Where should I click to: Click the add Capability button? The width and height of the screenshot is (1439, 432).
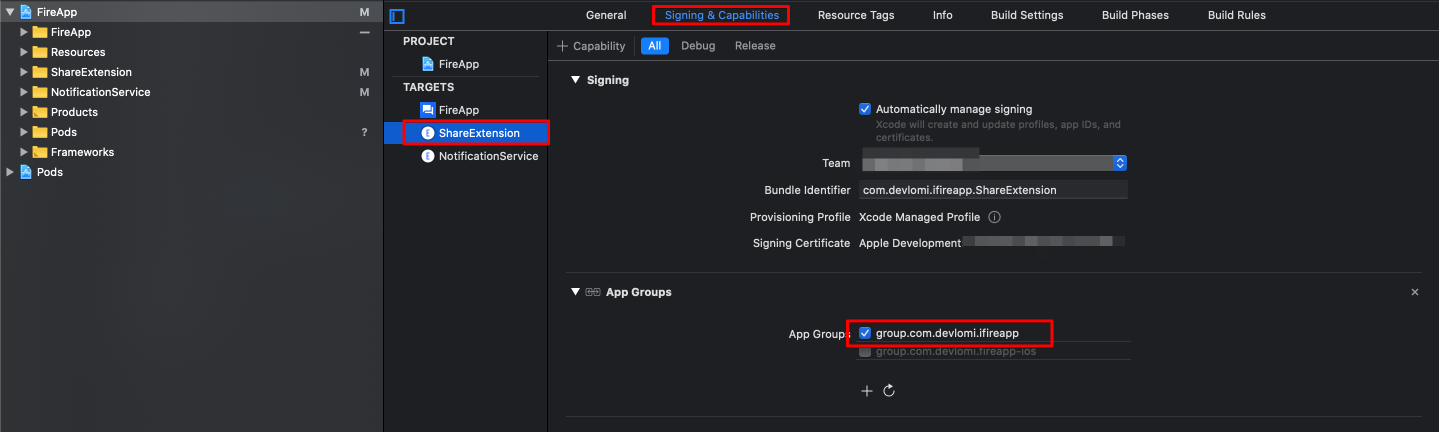coord(591,46)
